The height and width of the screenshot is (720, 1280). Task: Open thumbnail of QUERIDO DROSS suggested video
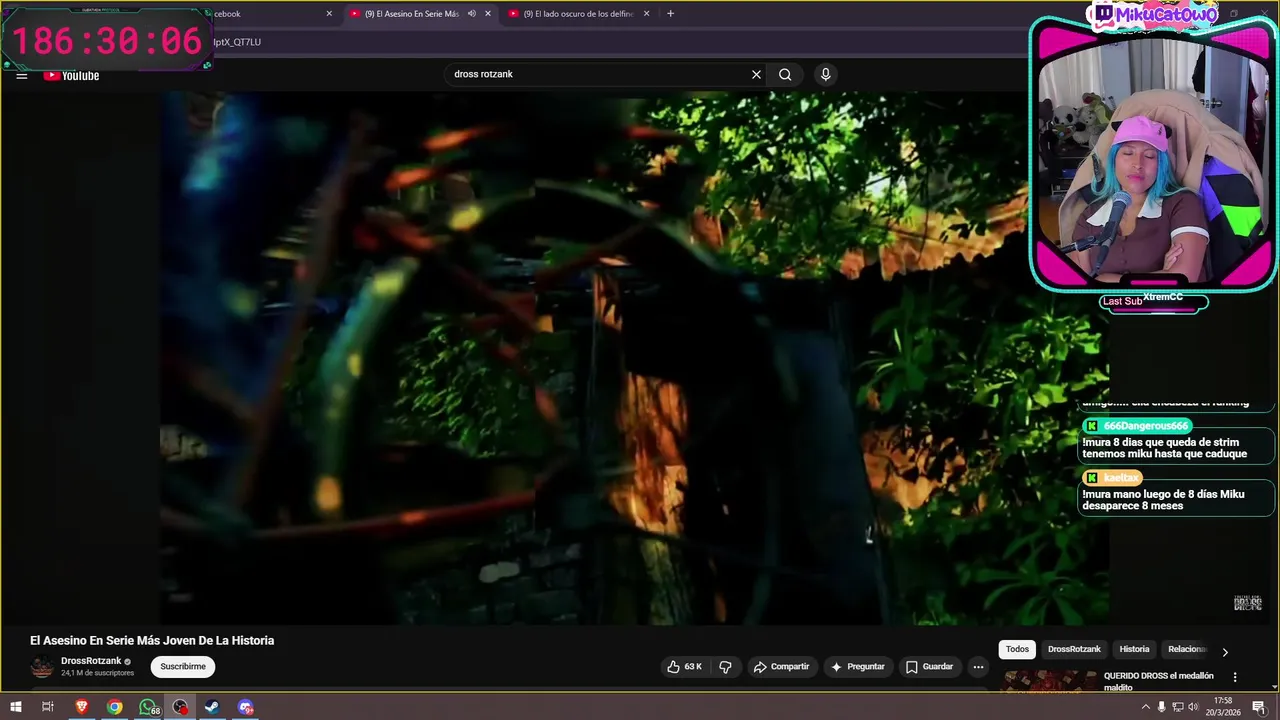point(1049,681)
